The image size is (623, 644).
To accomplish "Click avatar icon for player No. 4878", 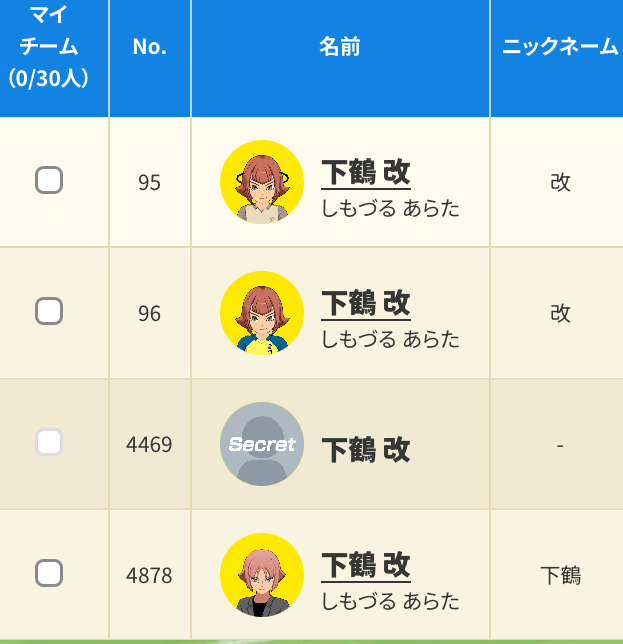I will [261, 575].
